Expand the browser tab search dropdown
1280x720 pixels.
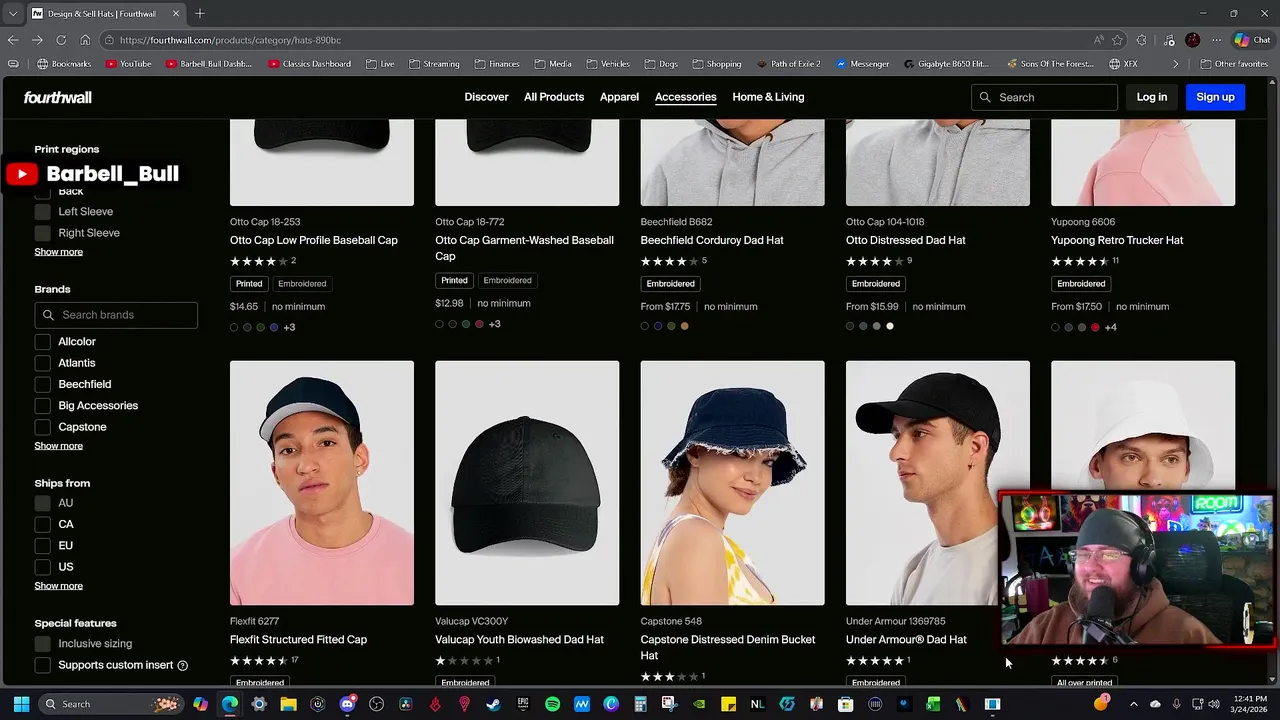(13, 13)
